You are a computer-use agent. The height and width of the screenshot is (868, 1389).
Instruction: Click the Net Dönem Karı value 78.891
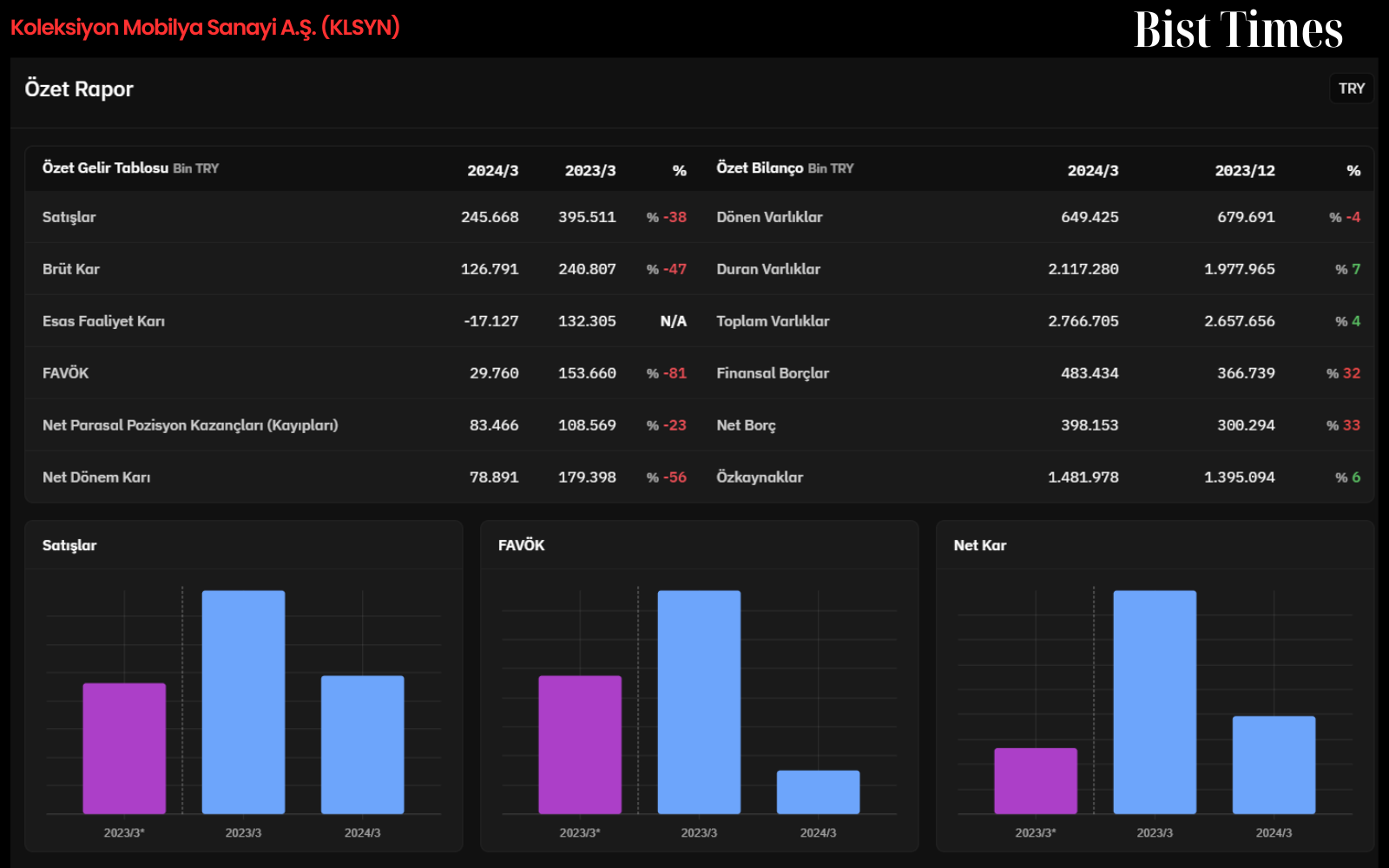[x=494, y=477]
